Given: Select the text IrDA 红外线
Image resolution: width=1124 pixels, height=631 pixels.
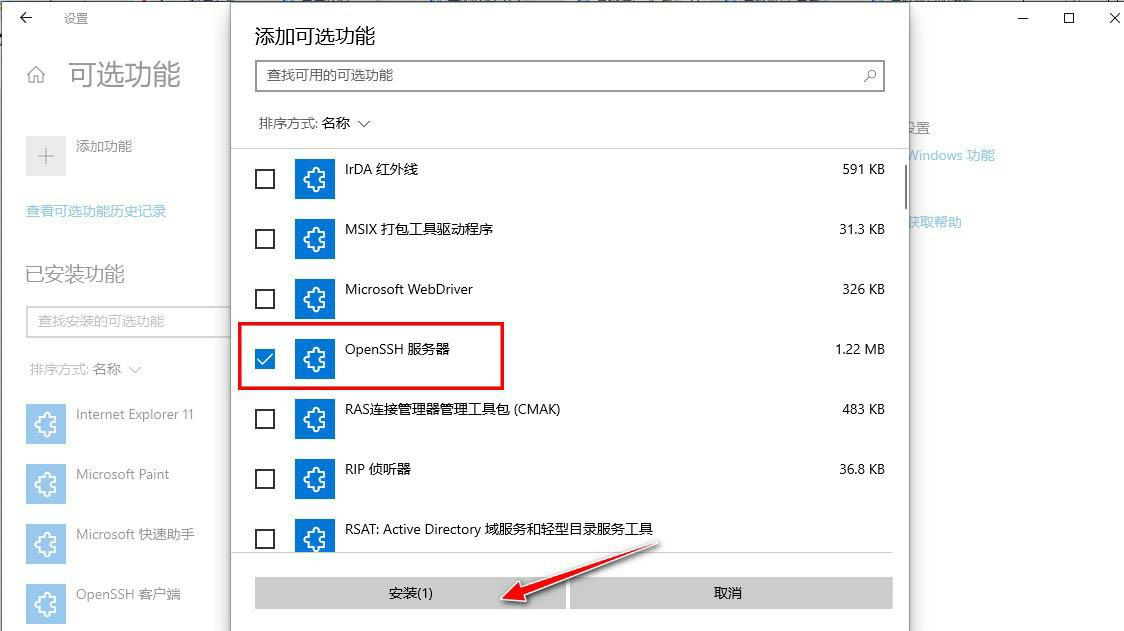Looking at the screenshot, I should (x=381, y=169).
